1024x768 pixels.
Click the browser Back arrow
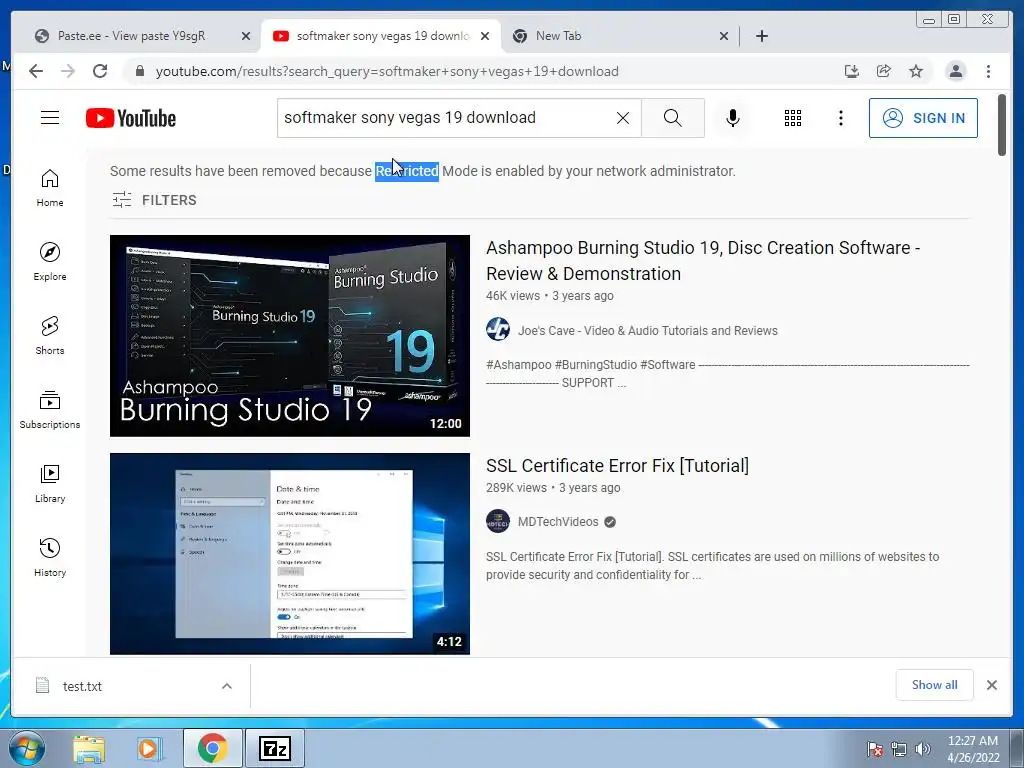36,71
